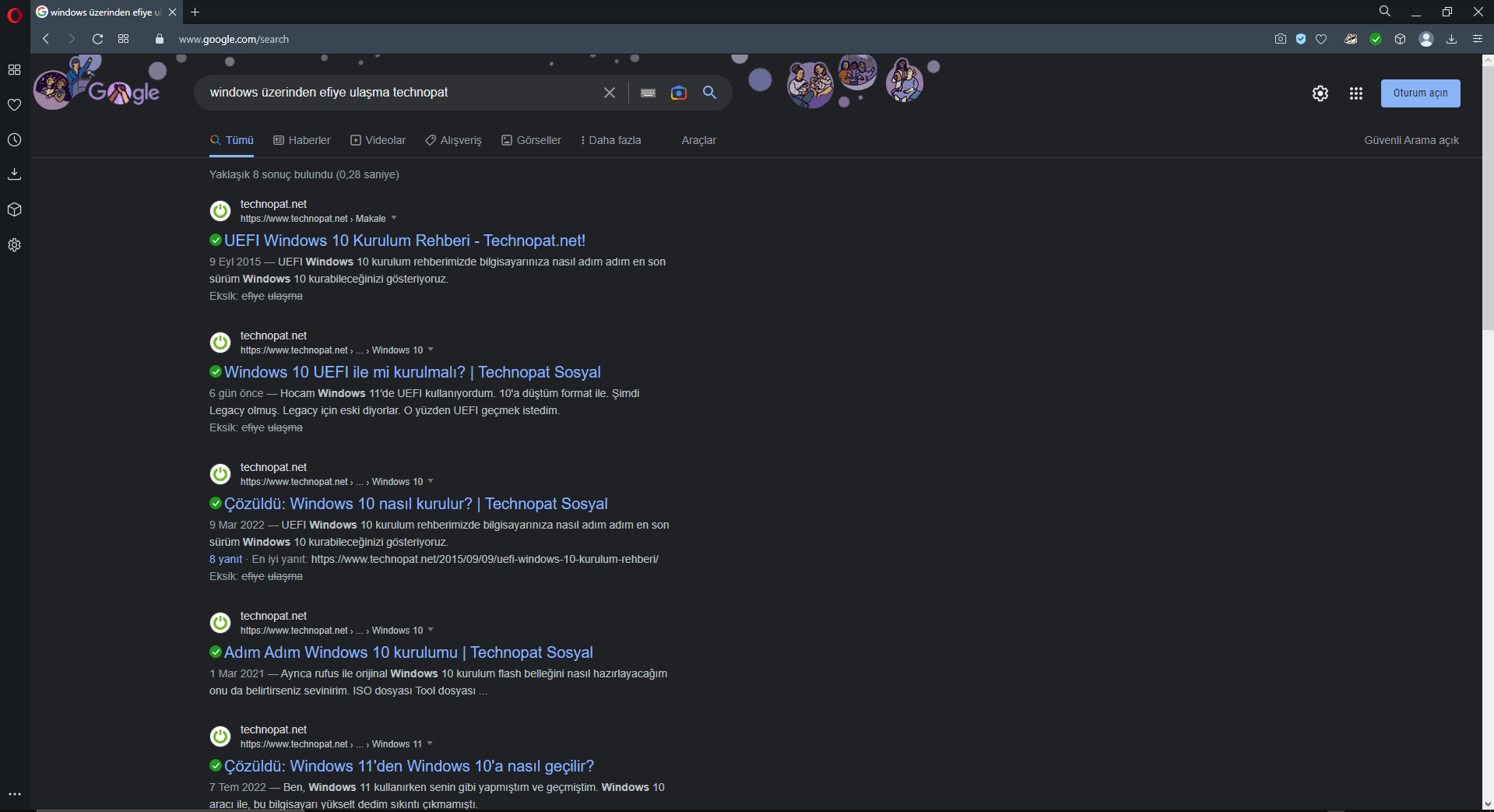Screen dimensions: 1494x812
Task: Open Workspaces icon in Opera sidebar
Action: point(14,70)
